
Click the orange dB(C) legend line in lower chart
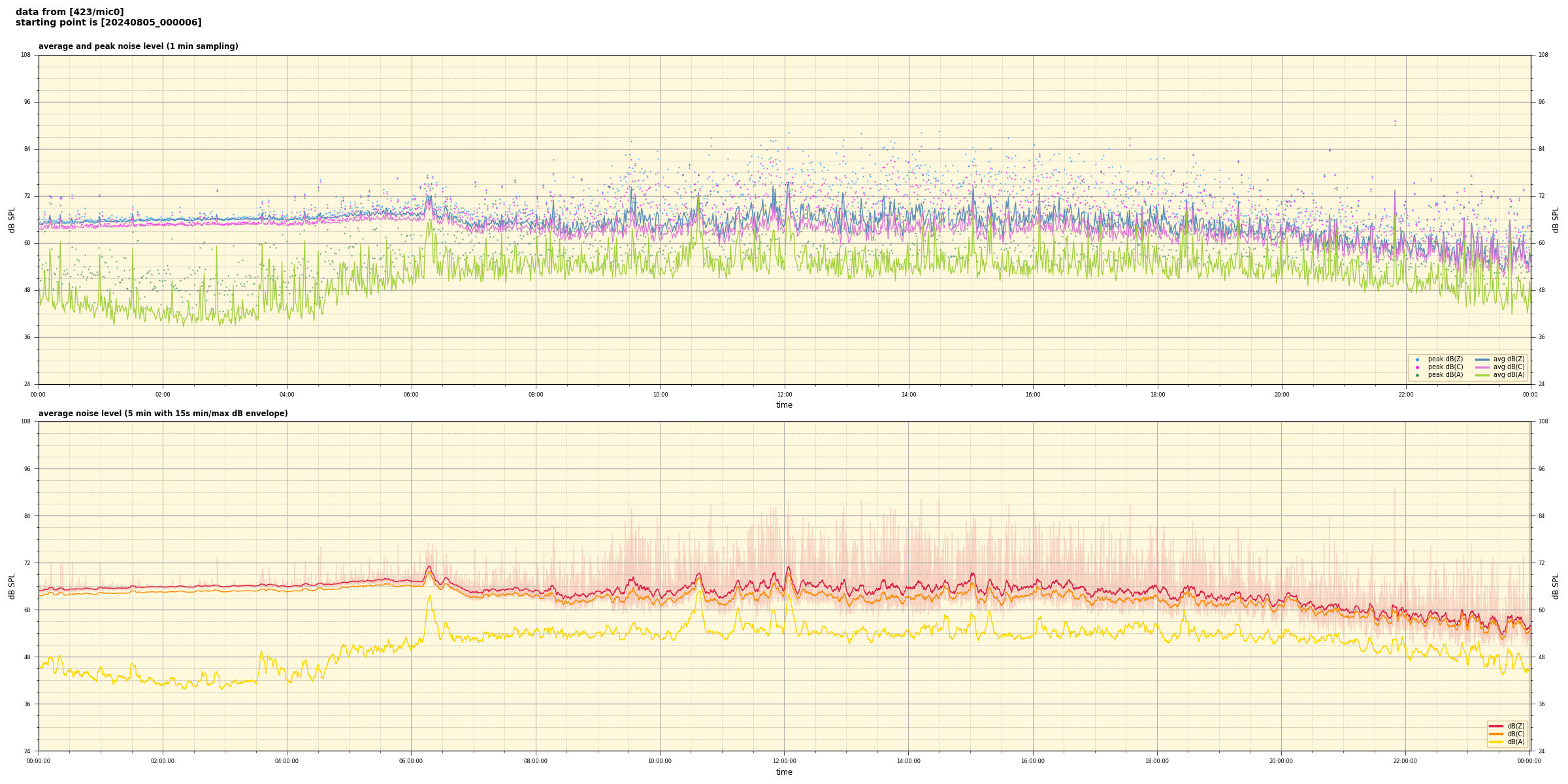pyautogui.click(x=1495, y=734)
